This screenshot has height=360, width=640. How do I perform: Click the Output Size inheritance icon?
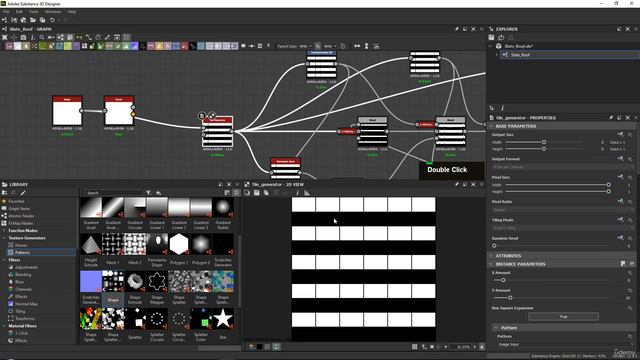(x=620, y=134)
